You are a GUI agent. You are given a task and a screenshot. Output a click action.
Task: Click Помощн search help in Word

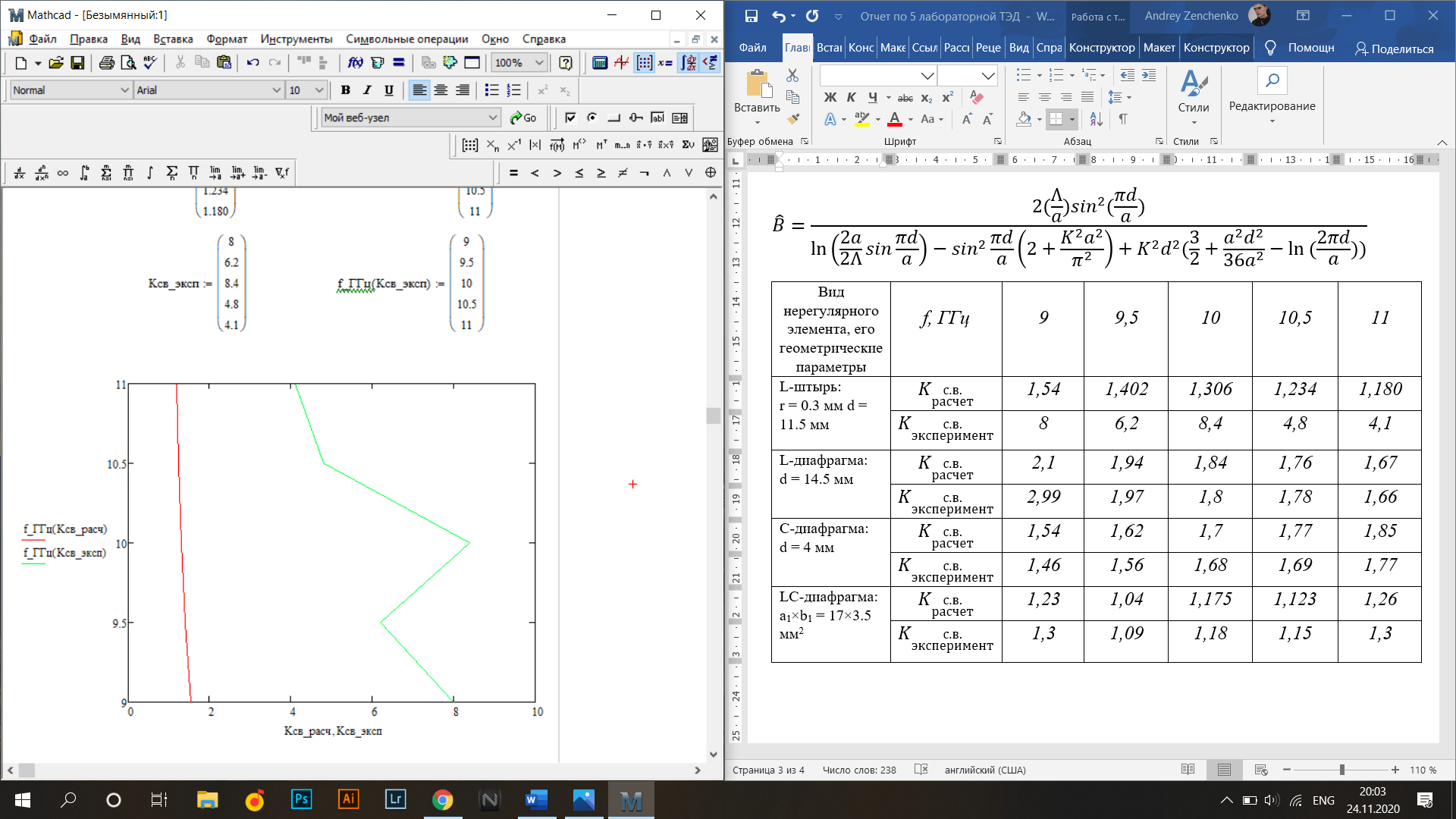coord(1299,48)
